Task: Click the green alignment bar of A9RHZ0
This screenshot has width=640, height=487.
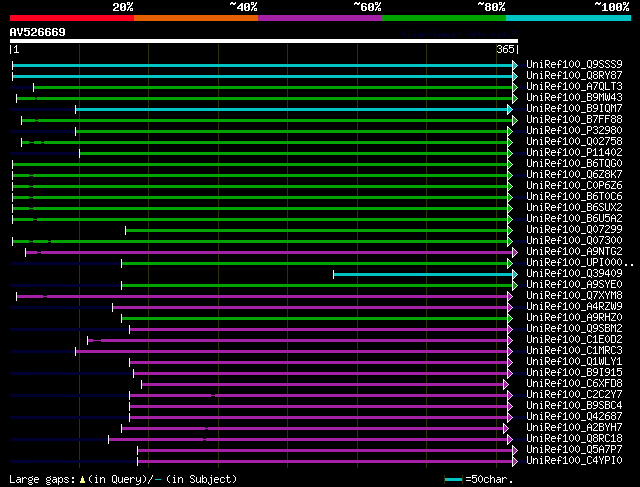Action: coord(317,318)
